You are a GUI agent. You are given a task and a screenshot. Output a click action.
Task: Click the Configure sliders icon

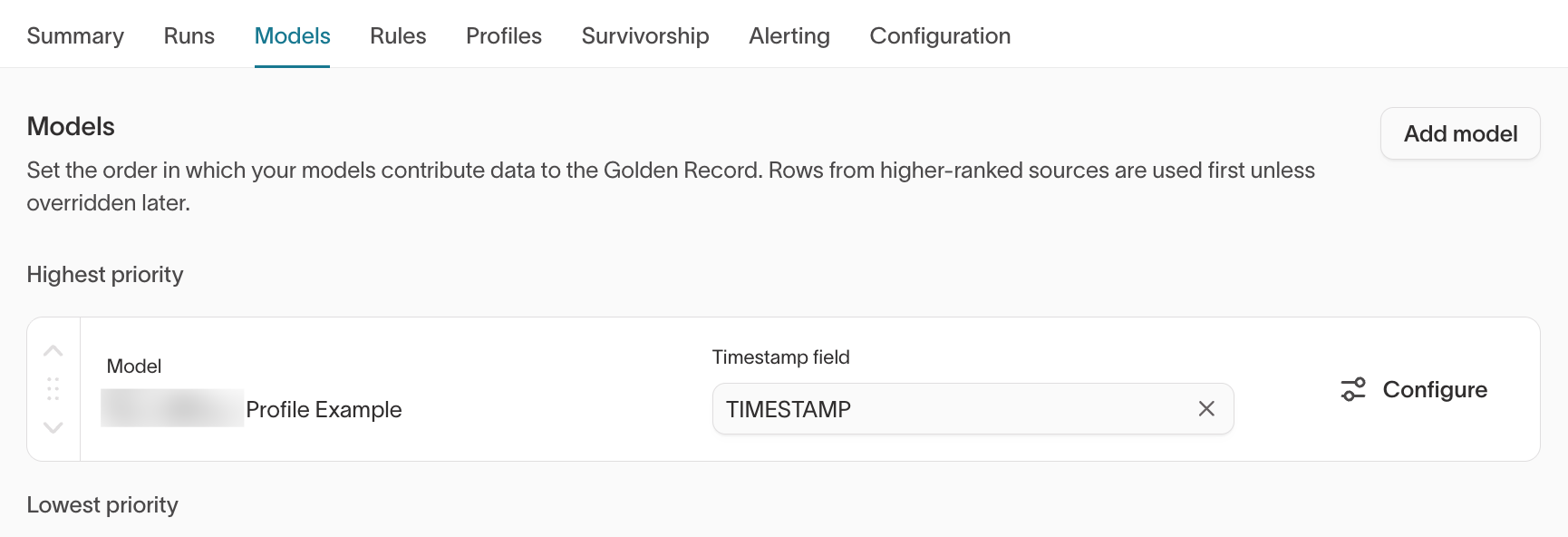pyautogui.click(x=1353, y=390)
